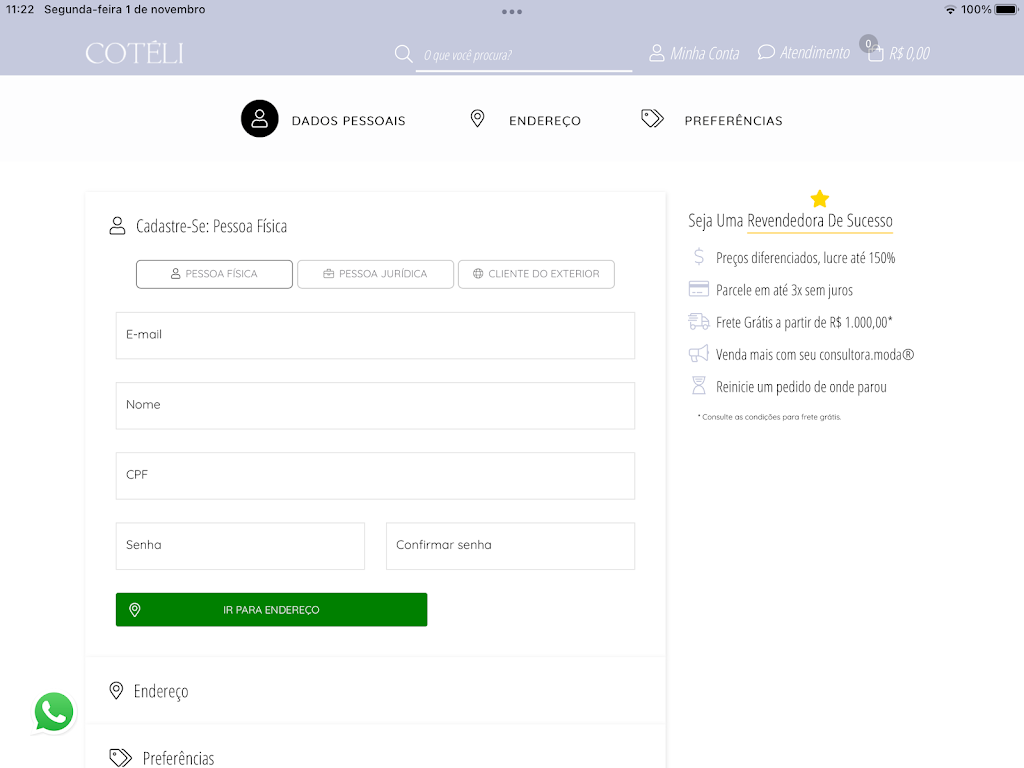This screenshot has height=768, width=1024.
Task: Click the Ir Para Endereço green button
Action: [272, 609]
